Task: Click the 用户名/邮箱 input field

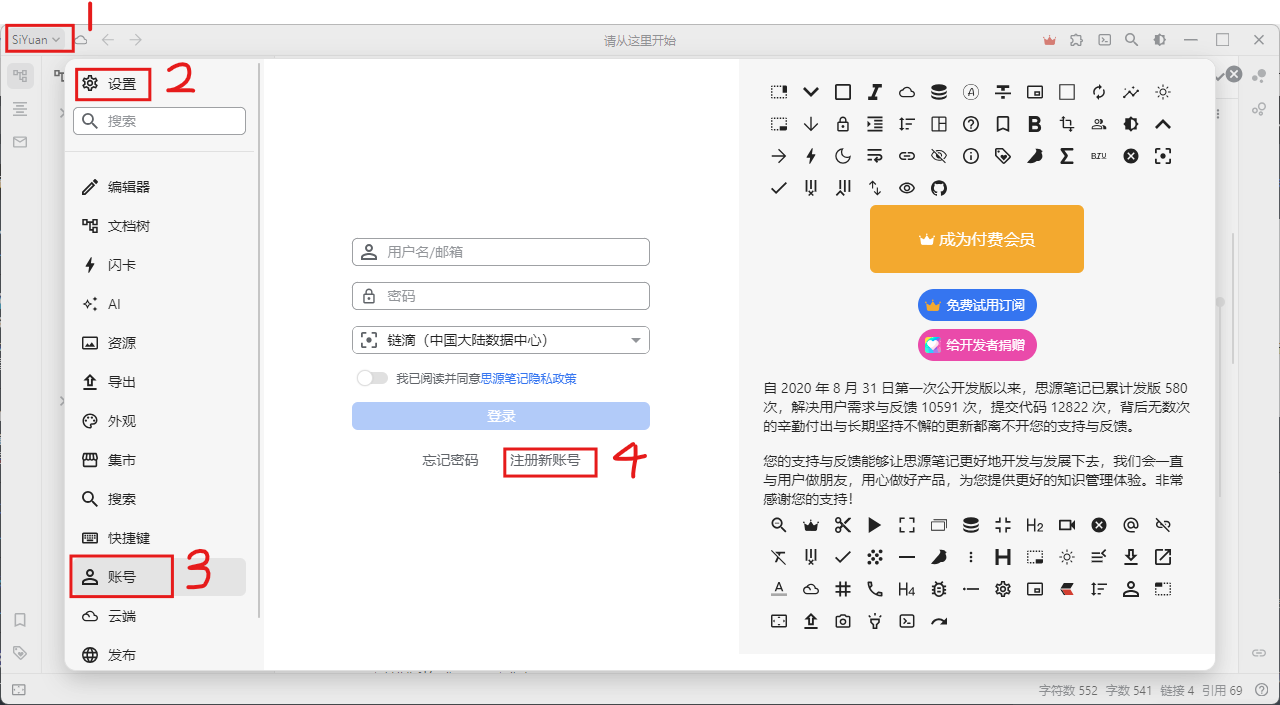Action: [x=501, y=252]
